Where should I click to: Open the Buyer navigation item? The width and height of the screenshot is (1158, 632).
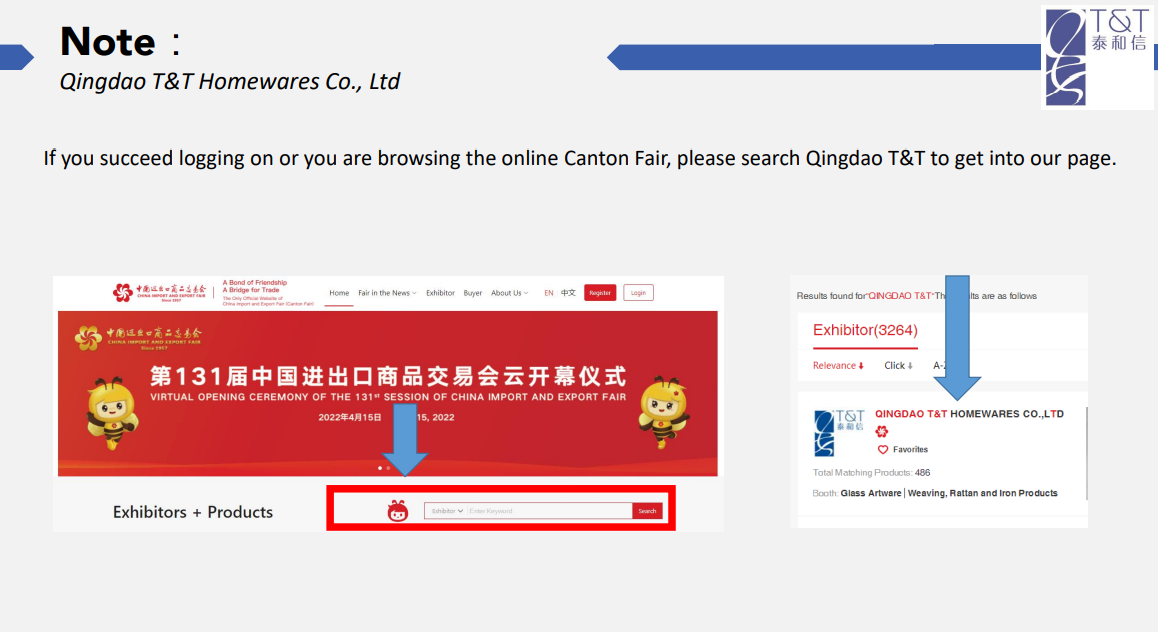point(473,293)
